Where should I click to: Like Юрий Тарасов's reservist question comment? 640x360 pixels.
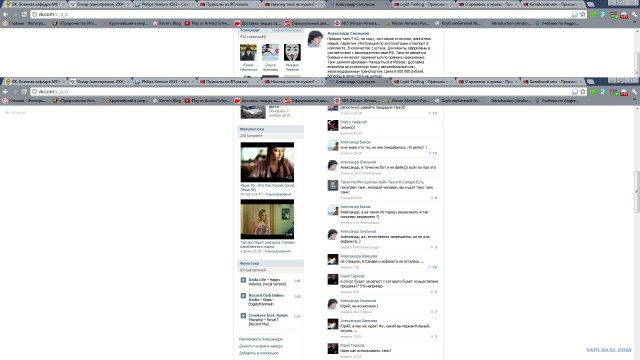pyautogui.click(x=434, y=292)
